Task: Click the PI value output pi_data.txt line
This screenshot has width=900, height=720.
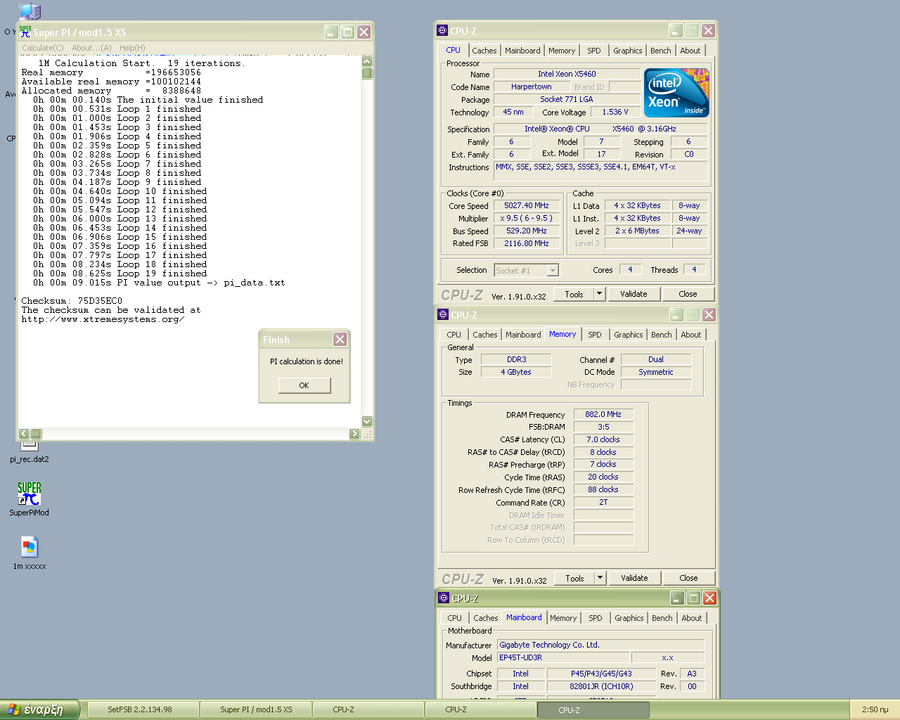Action: [159, 282]
